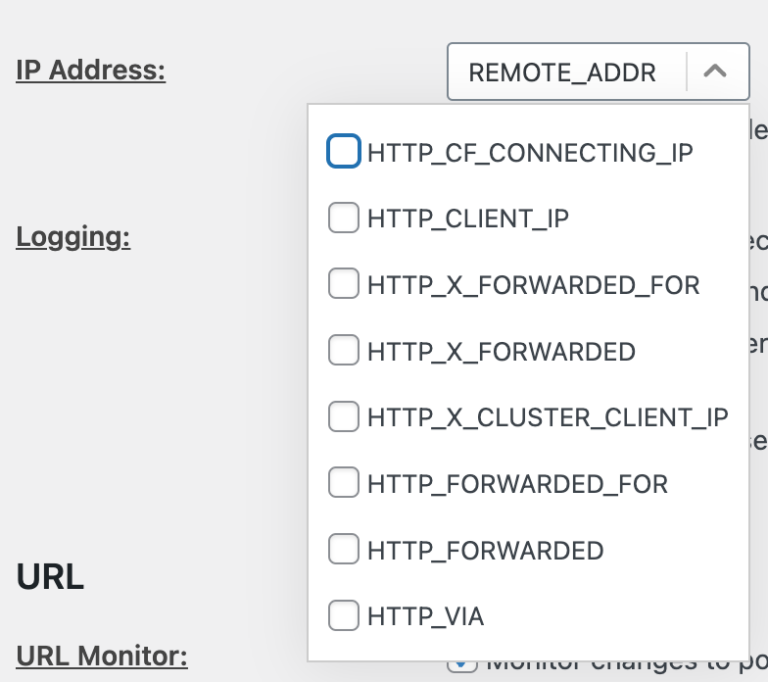The image size is (768, 682).
Task: Enable the HTTP_CF_CONNECTING_IP checkbox
Action: tap(343, 152)
